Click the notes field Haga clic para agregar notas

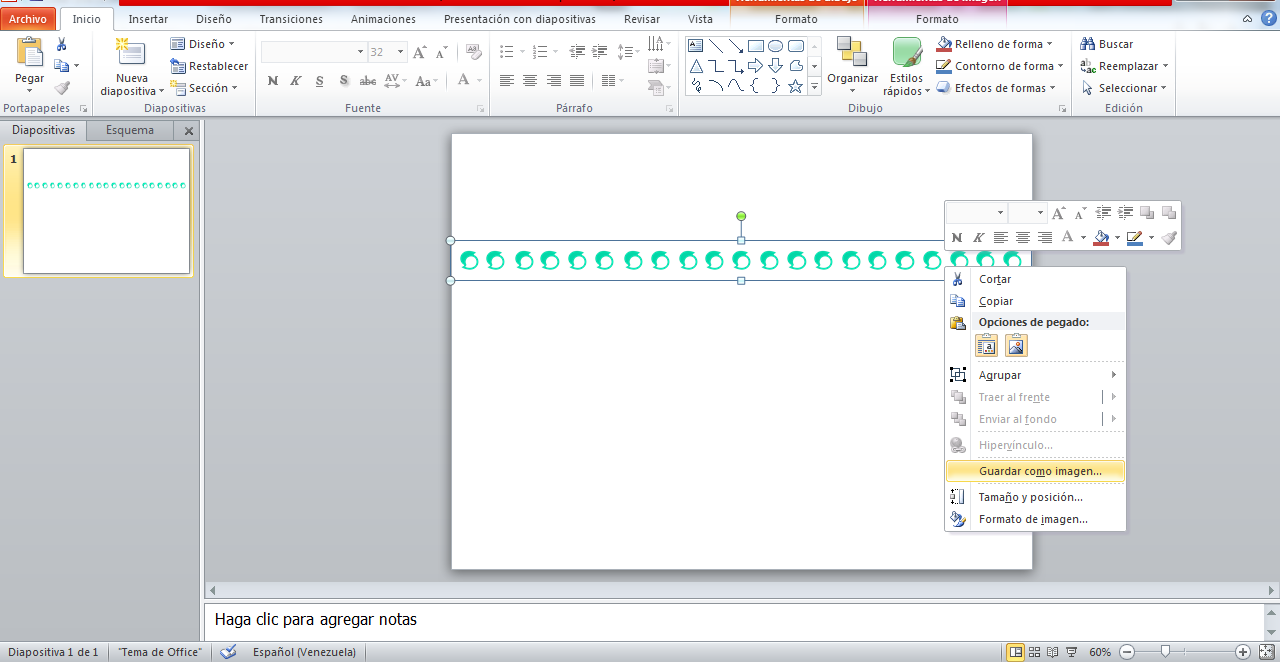[x=735, y=620]
